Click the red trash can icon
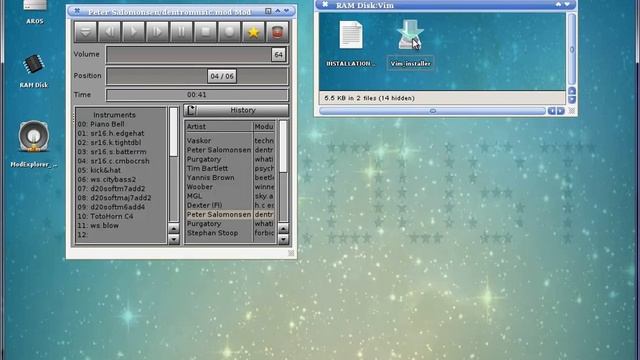This screenshot has width=640, height=360. pos(278,32)
